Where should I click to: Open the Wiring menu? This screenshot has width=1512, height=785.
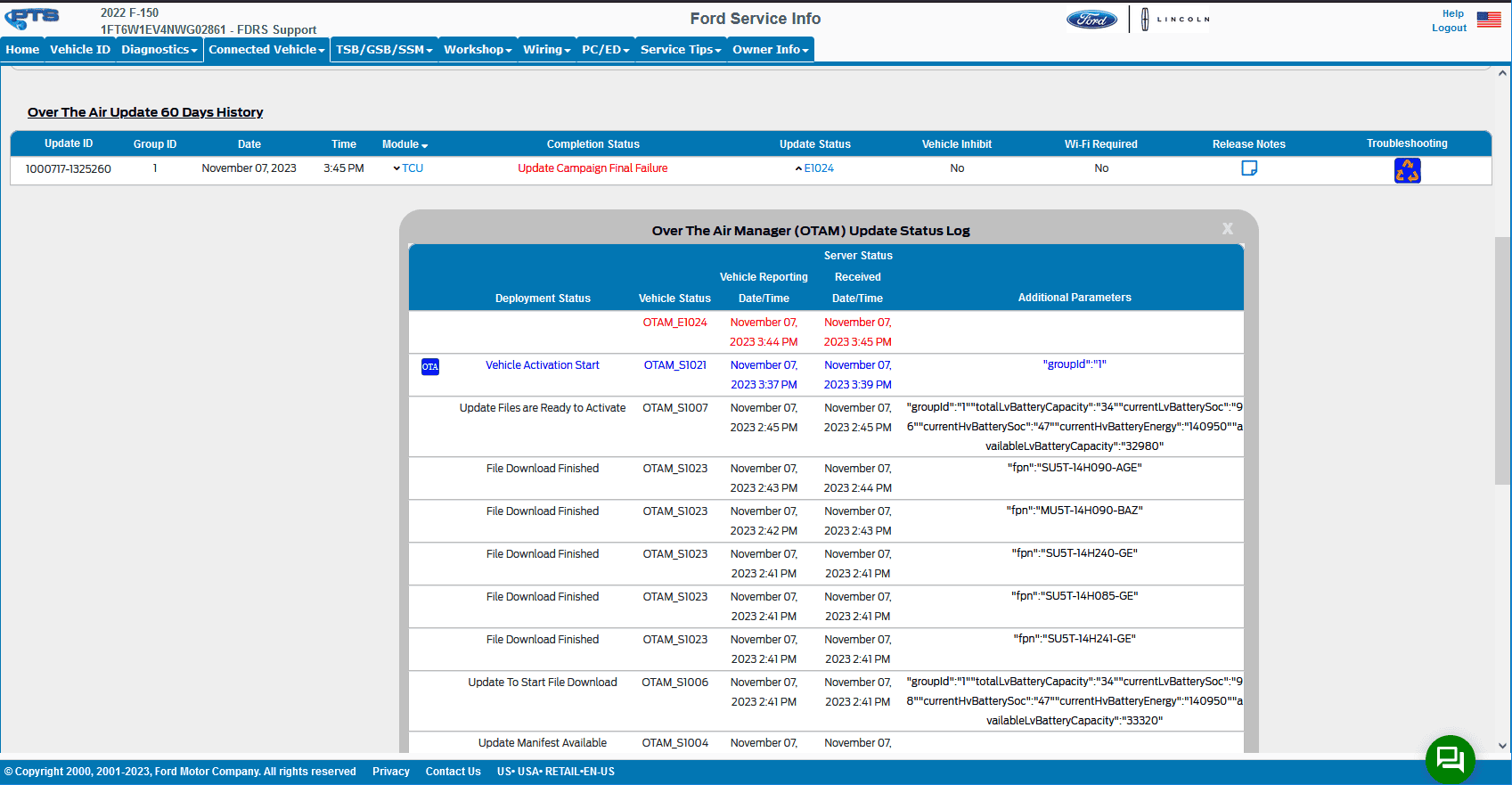tap(546, 50)
